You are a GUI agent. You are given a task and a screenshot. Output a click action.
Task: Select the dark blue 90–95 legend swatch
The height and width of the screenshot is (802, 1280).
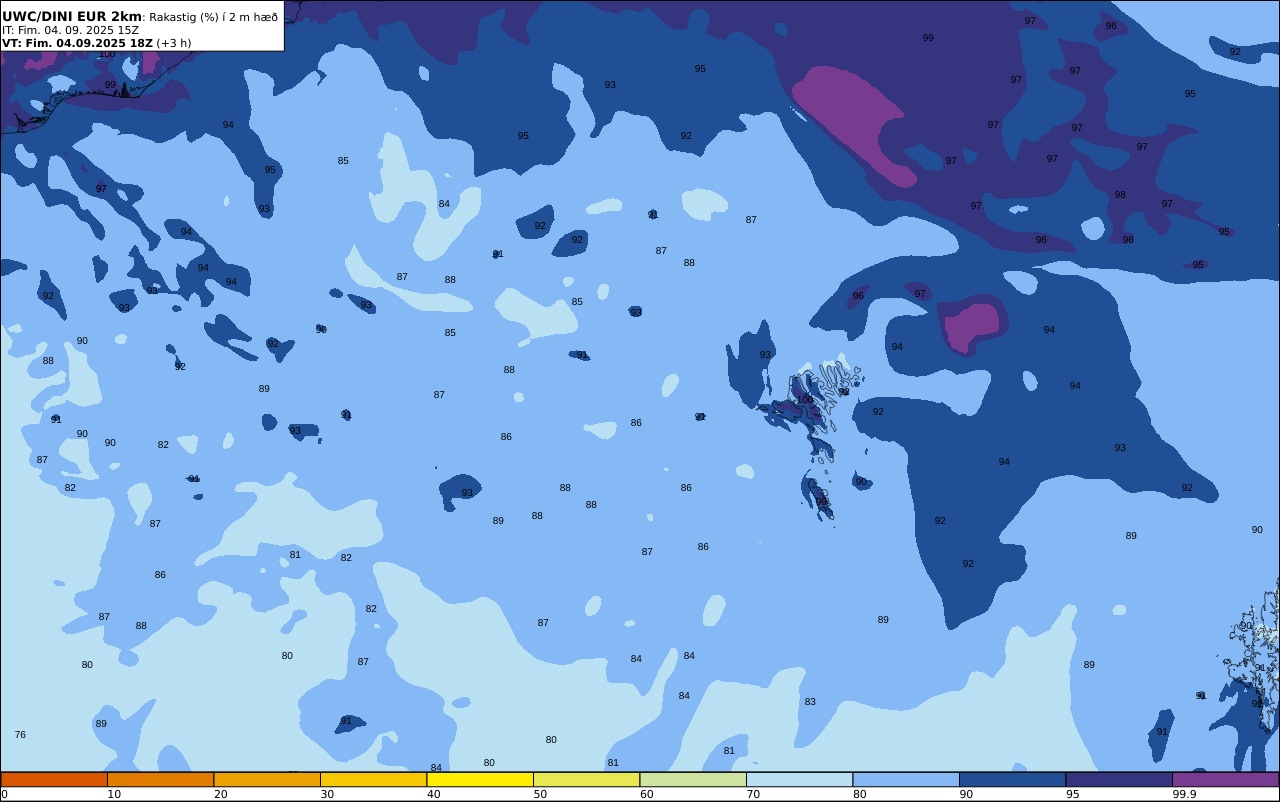[1012, 779]
